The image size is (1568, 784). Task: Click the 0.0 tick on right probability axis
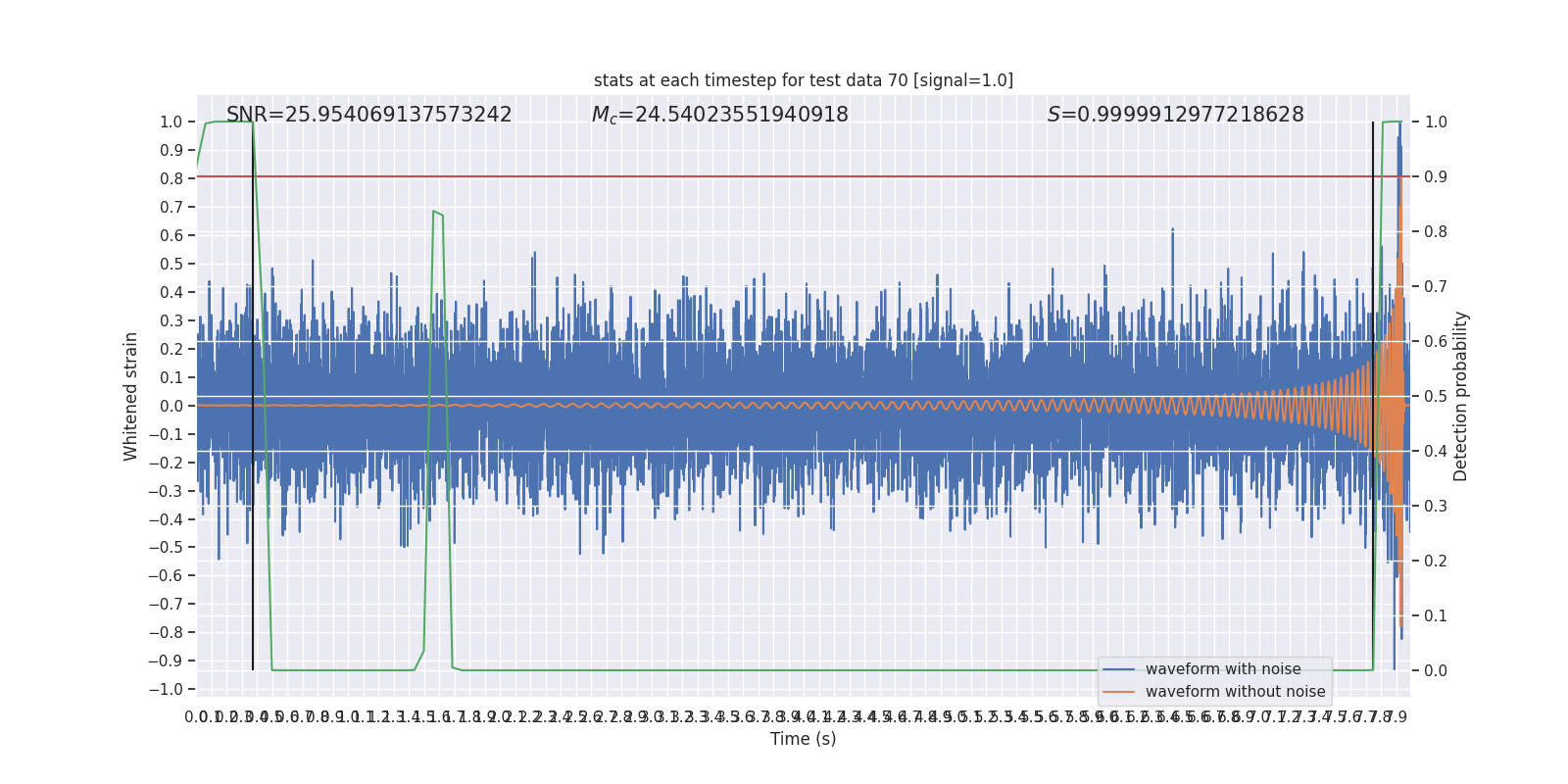click(x=1435, y=670)
